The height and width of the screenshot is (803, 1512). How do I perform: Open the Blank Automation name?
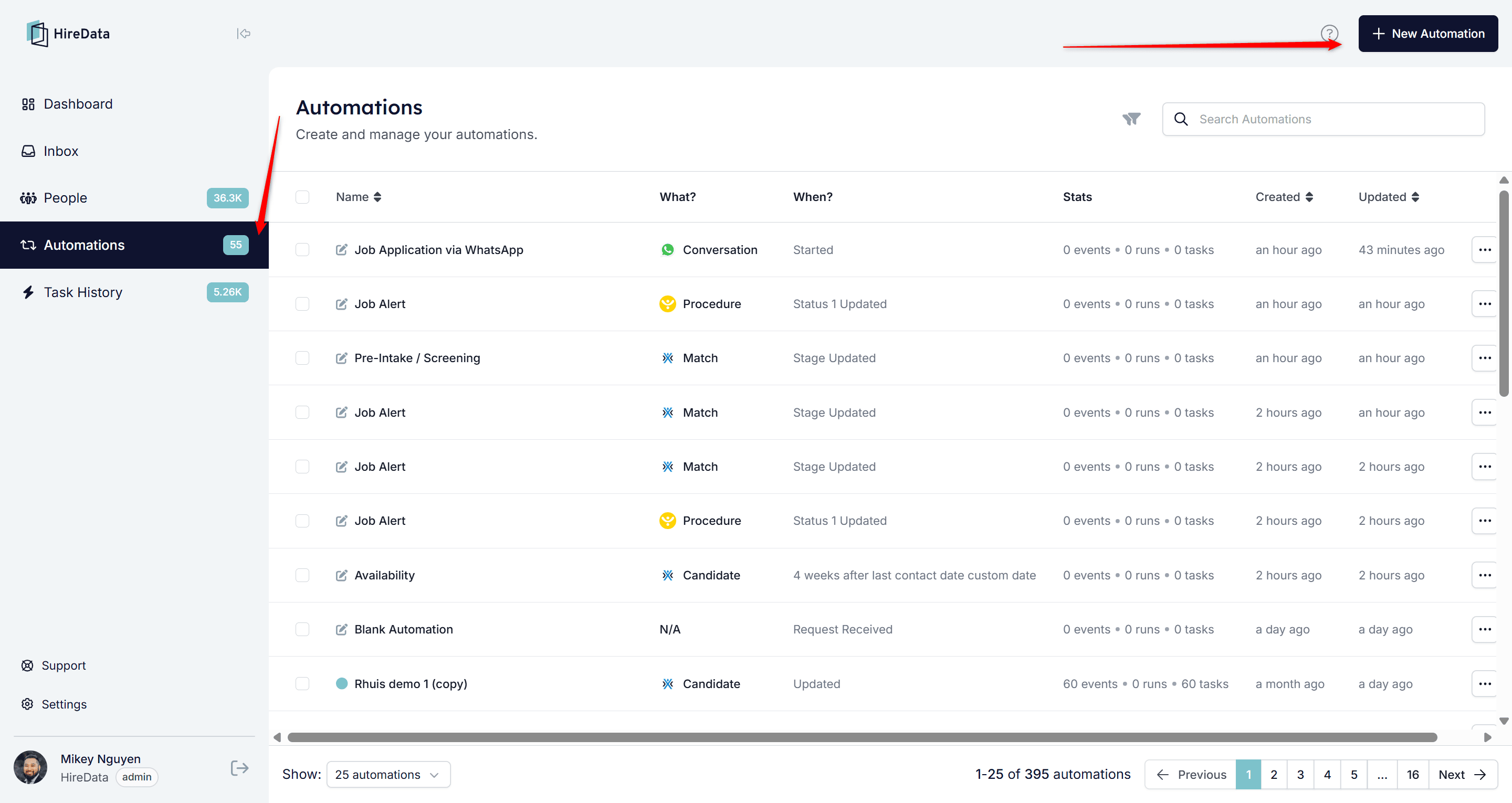tap(403, 629)
